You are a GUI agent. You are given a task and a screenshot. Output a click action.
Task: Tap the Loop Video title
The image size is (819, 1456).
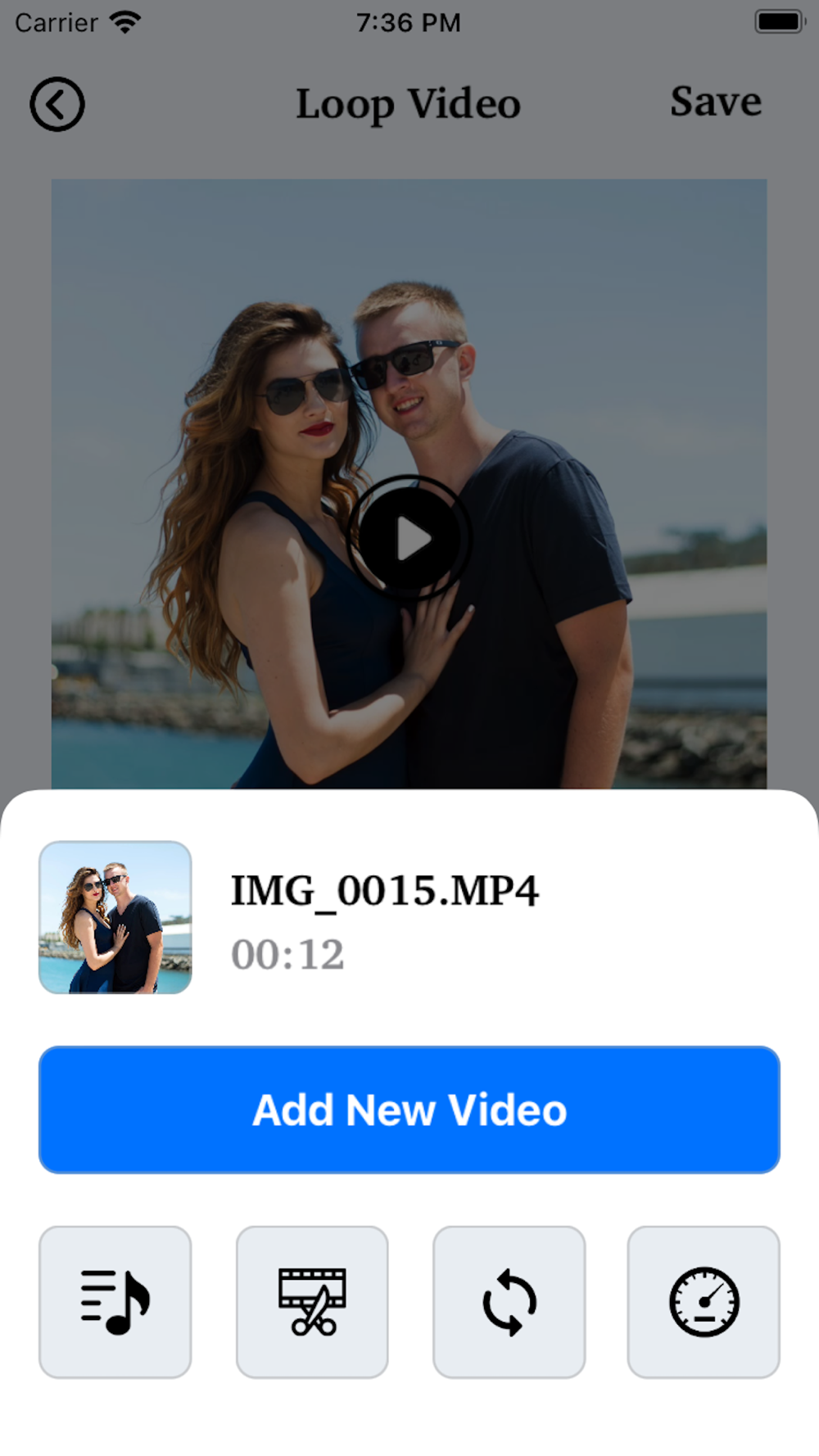408,105
